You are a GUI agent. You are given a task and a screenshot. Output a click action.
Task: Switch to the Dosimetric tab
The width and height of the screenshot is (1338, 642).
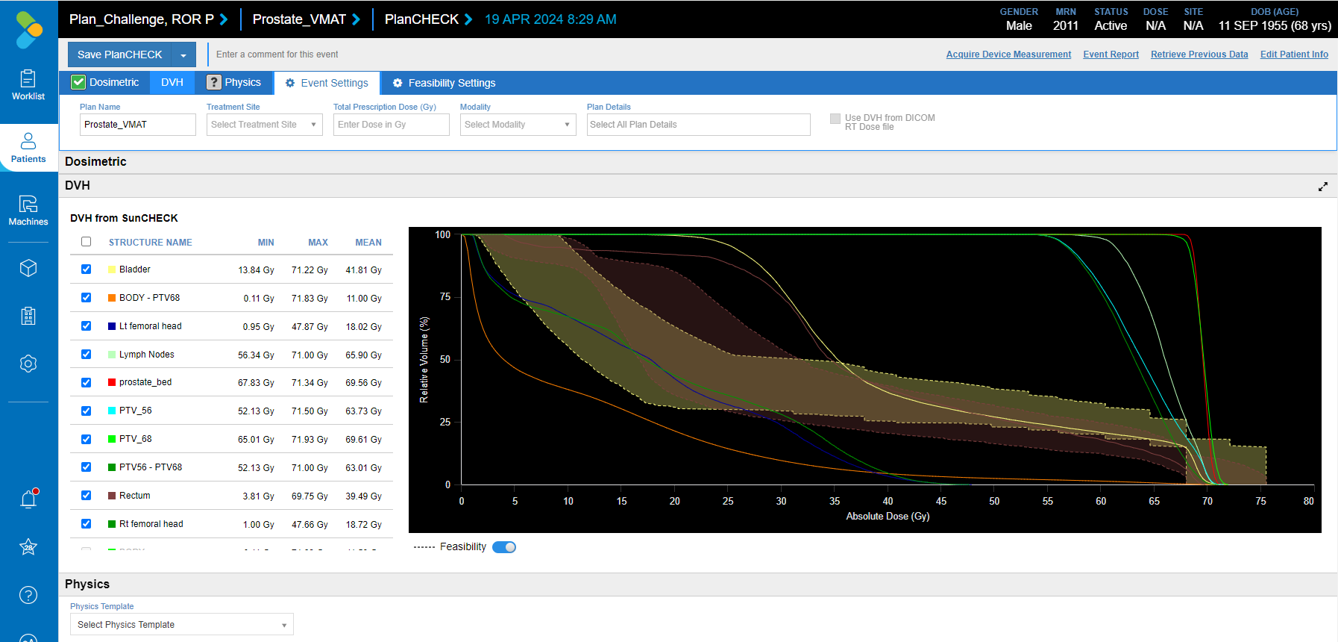pyautogui.click(x=105, y=83)
